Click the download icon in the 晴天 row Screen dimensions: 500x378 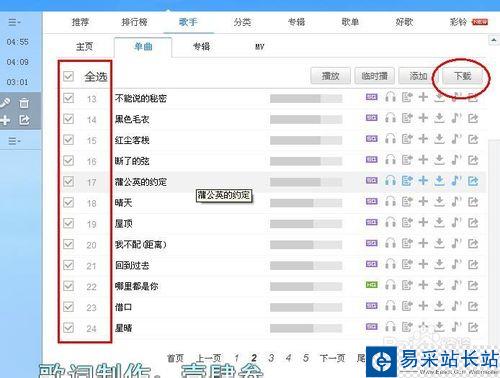pos(439,202)
